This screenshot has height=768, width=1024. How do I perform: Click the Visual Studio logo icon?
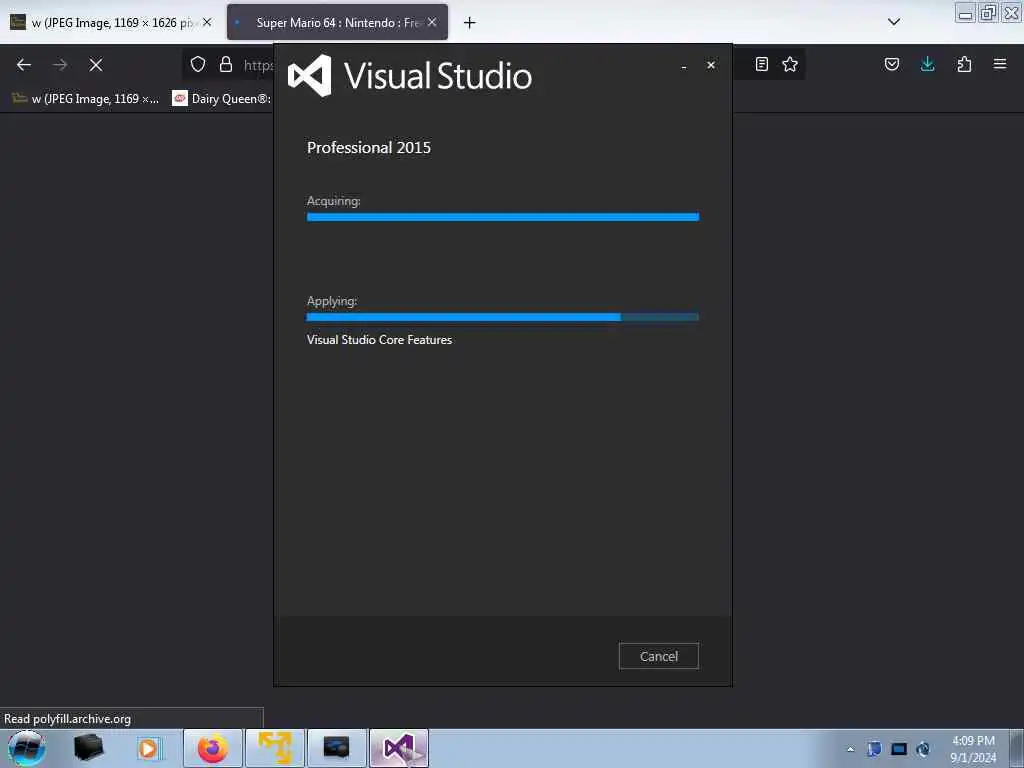310,76
